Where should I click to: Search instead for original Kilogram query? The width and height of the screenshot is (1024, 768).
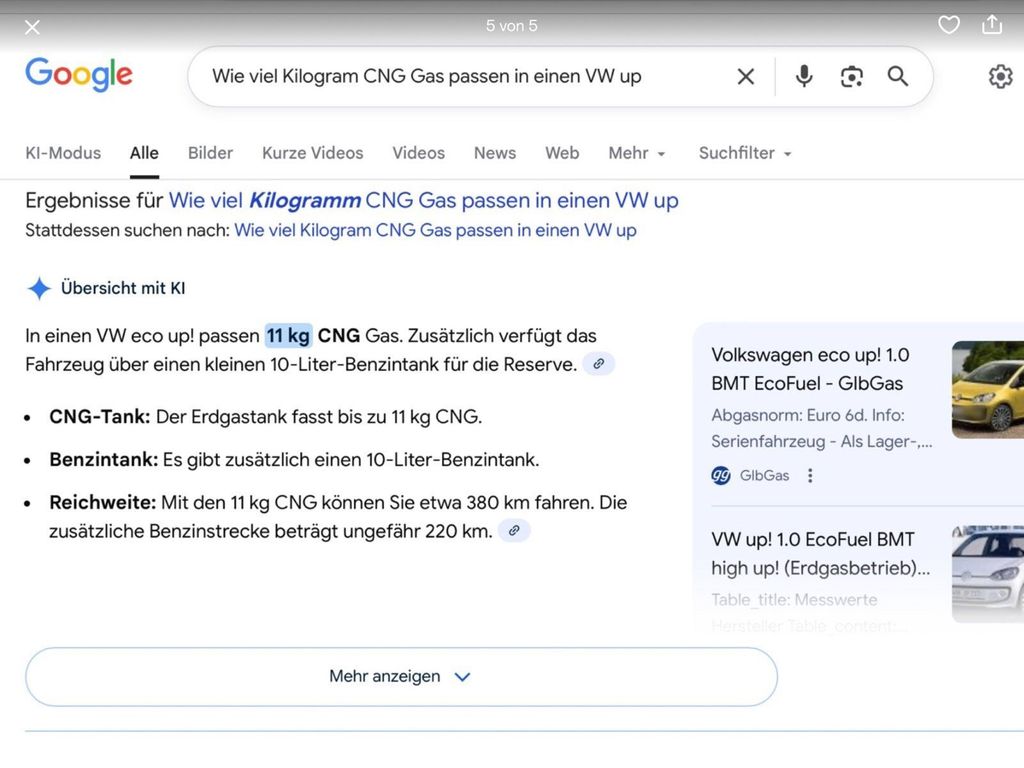[435, 231]
